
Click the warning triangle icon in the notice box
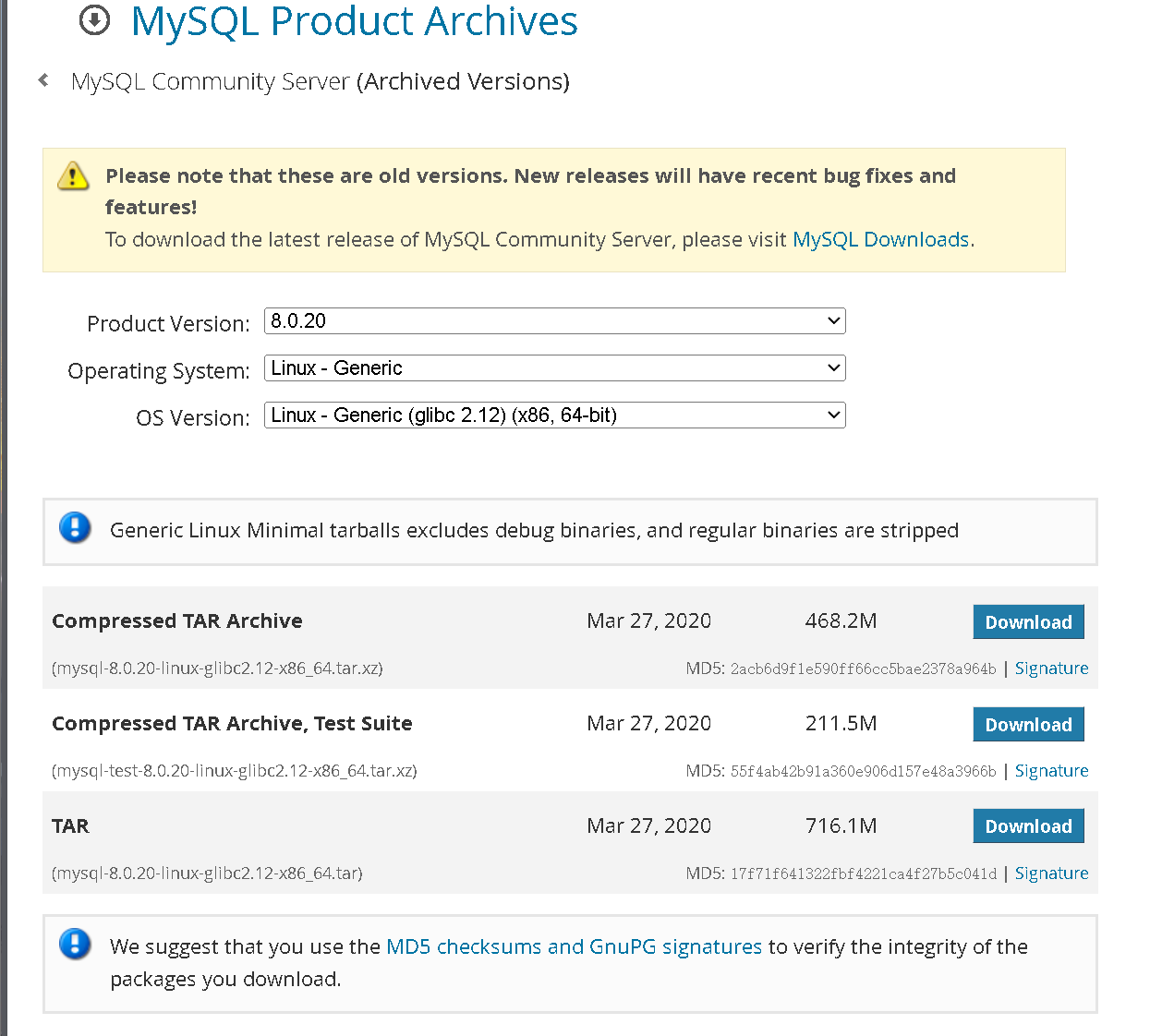[x=73, y=176]
